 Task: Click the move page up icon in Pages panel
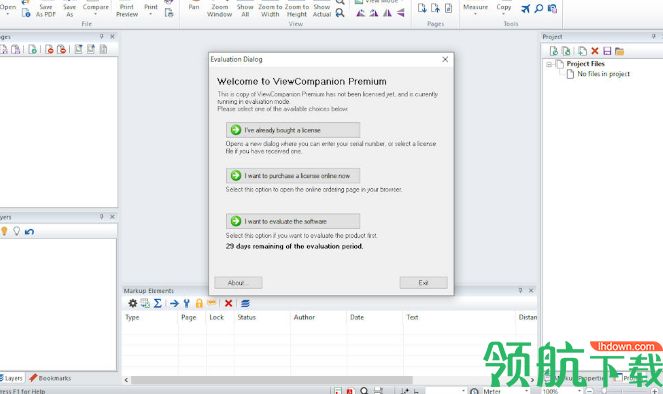[x=90, y=49]
